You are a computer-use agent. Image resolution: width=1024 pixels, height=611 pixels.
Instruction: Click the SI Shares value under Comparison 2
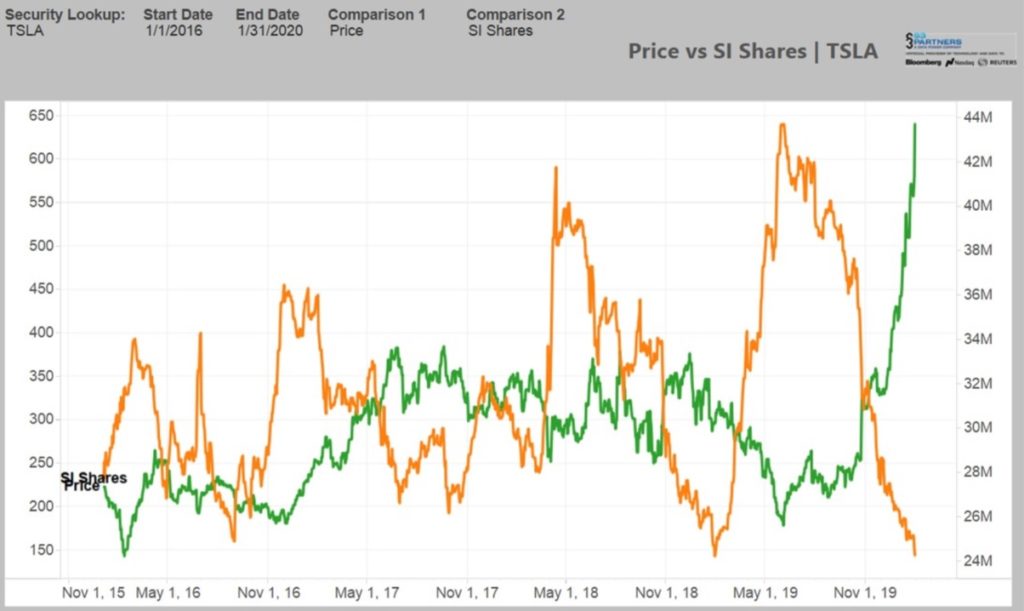point(500,31)
